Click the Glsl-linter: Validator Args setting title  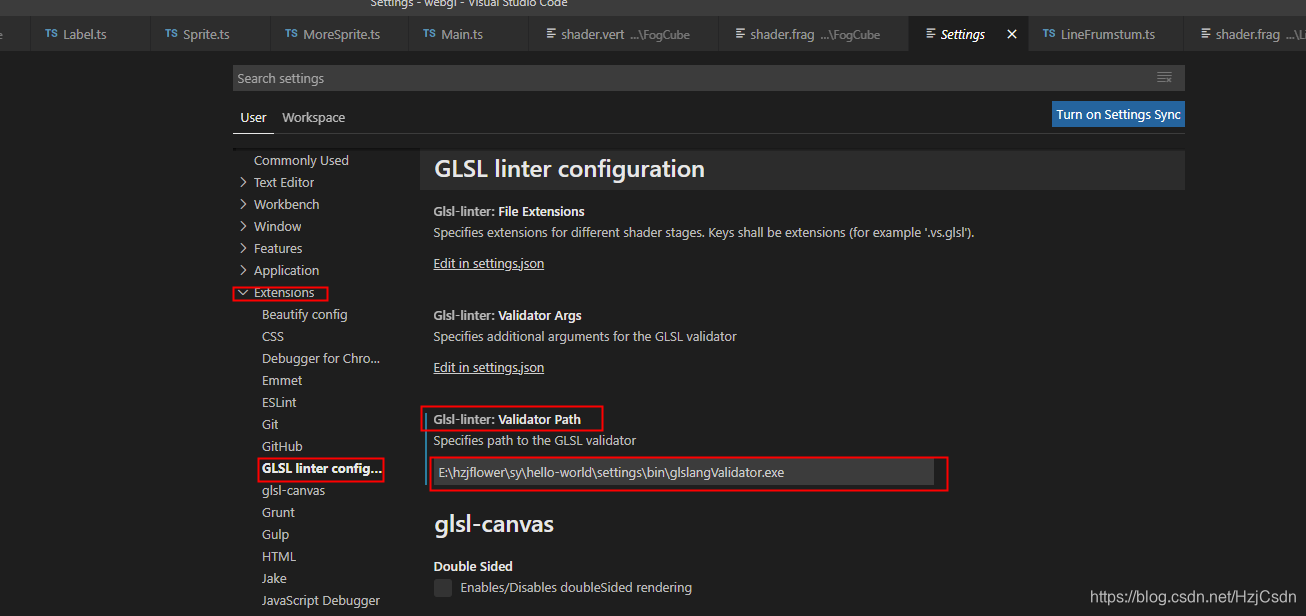[507, 315]
